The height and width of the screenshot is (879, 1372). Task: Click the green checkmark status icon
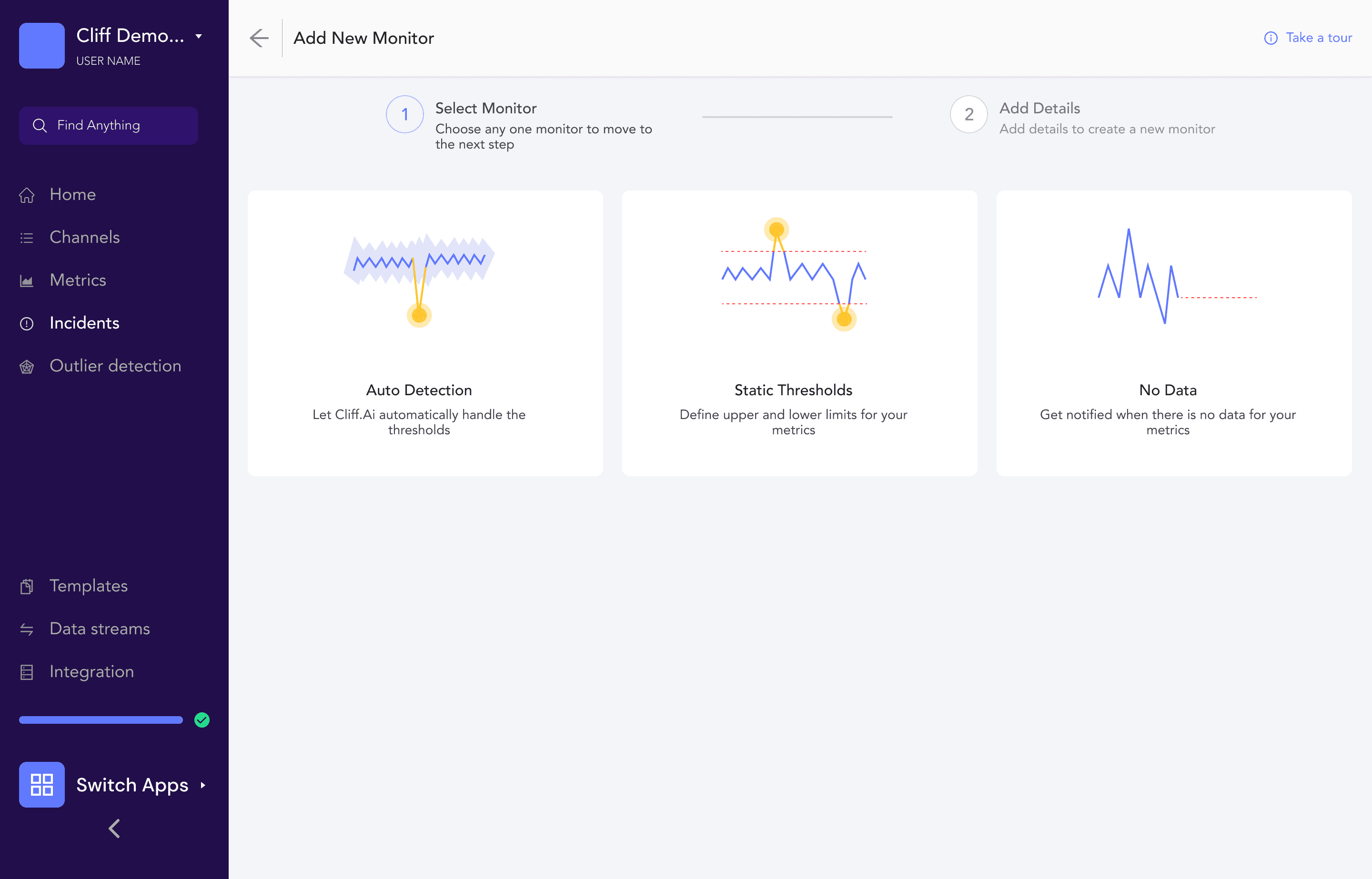coord(202,720)
